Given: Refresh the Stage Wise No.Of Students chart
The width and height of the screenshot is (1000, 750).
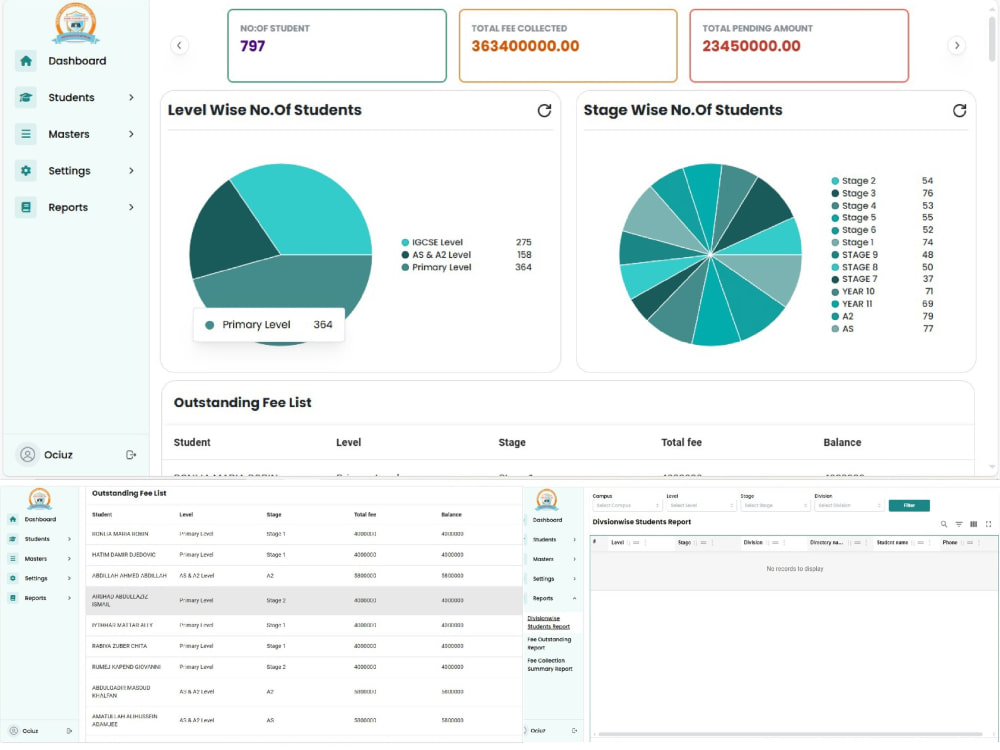Looking at the screenshot, I should point(959,110).
